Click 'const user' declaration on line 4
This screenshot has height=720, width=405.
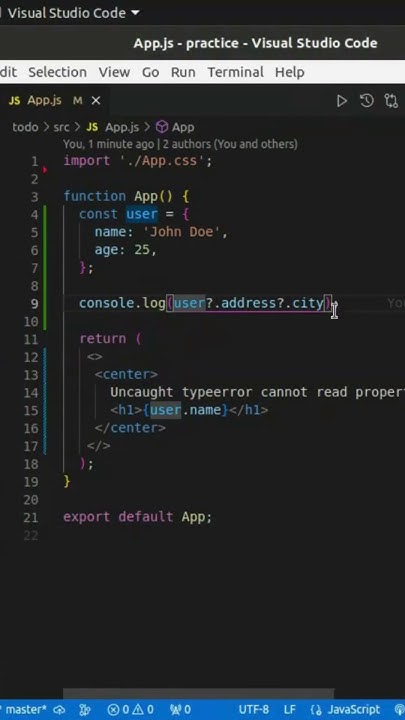(x=118, y=214)
